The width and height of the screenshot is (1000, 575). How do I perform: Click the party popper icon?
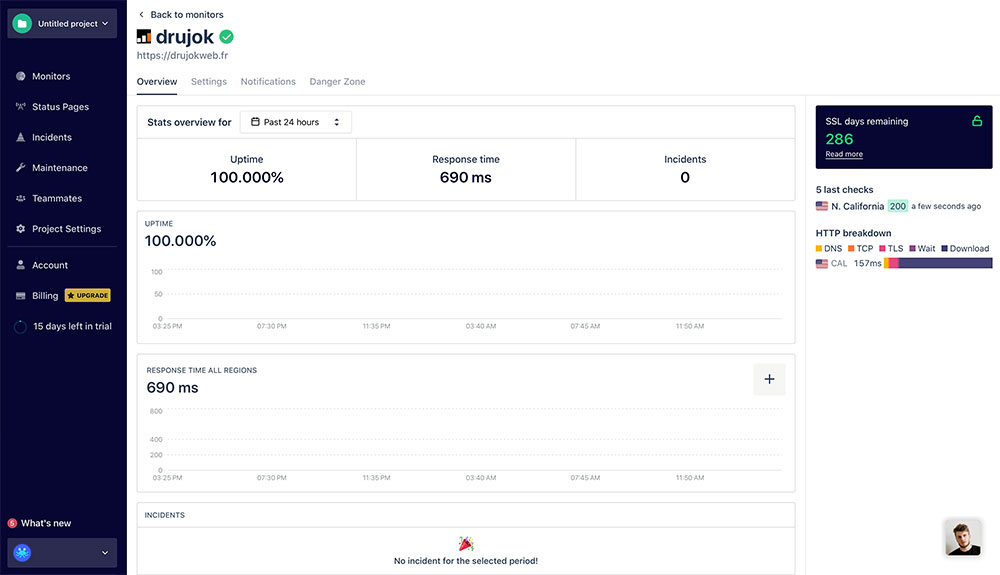pos(466,544)
